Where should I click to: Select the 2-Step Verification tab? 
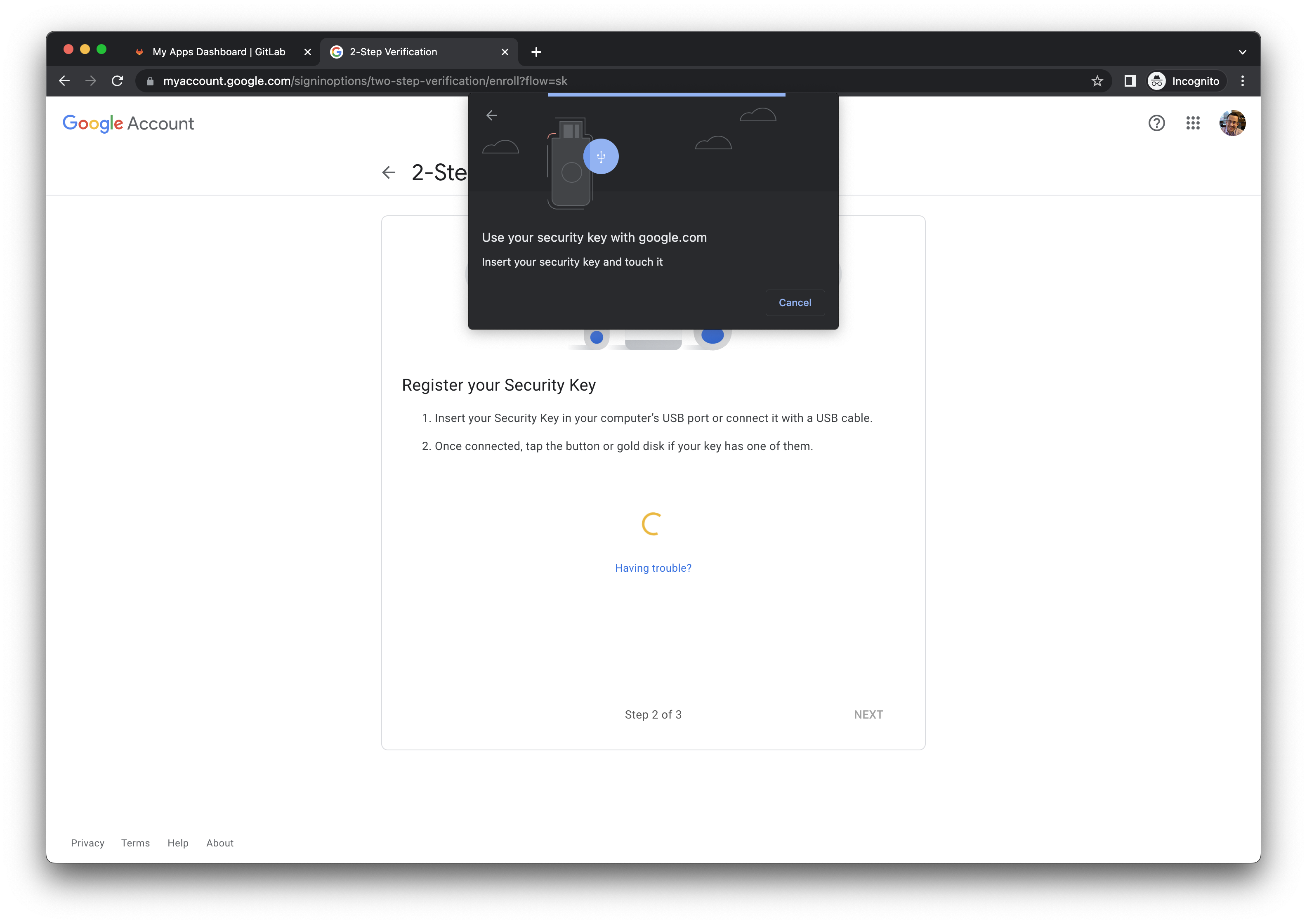coord(393,52)
